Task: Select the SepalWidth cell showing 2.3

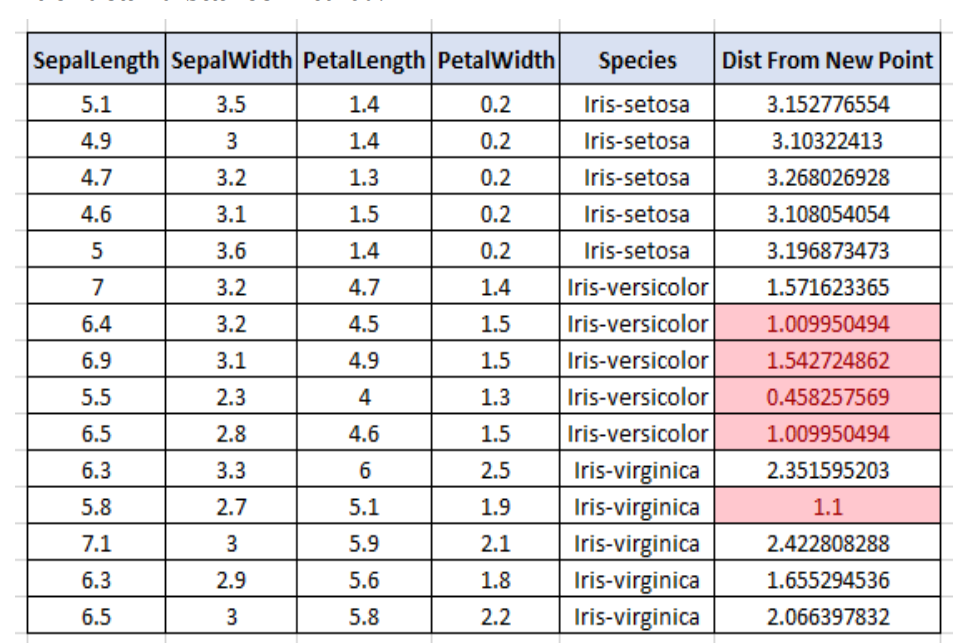Action: tap(232, 397)
